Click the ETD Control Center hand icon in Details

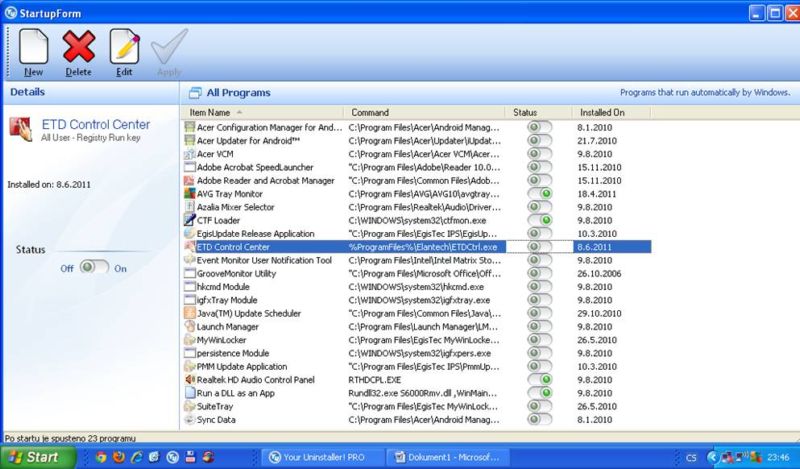click(21, 129)
